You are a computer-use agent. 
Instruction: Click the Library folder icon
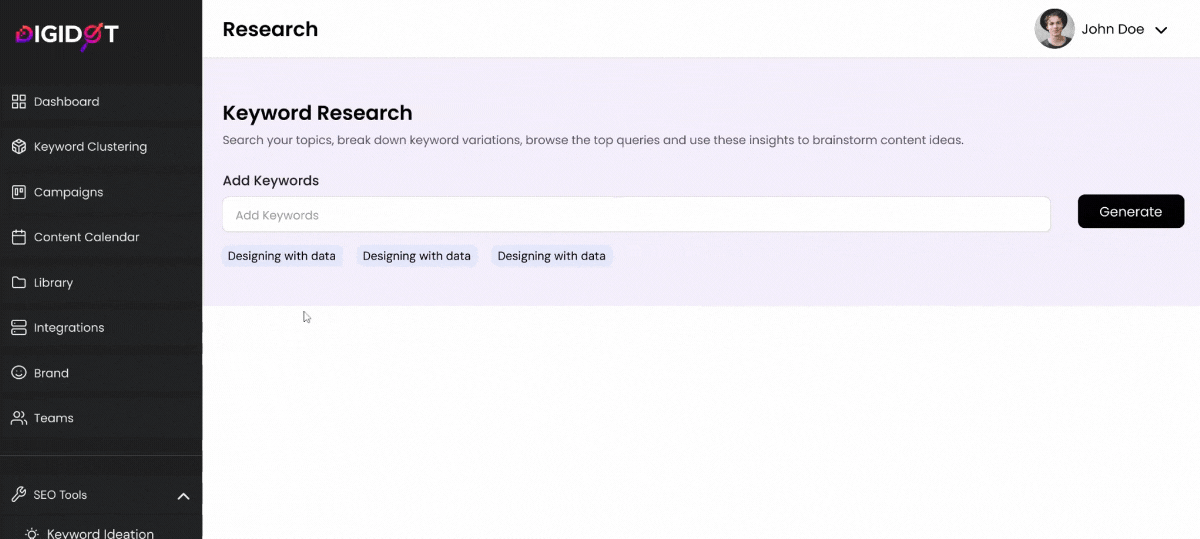point(18,282)
